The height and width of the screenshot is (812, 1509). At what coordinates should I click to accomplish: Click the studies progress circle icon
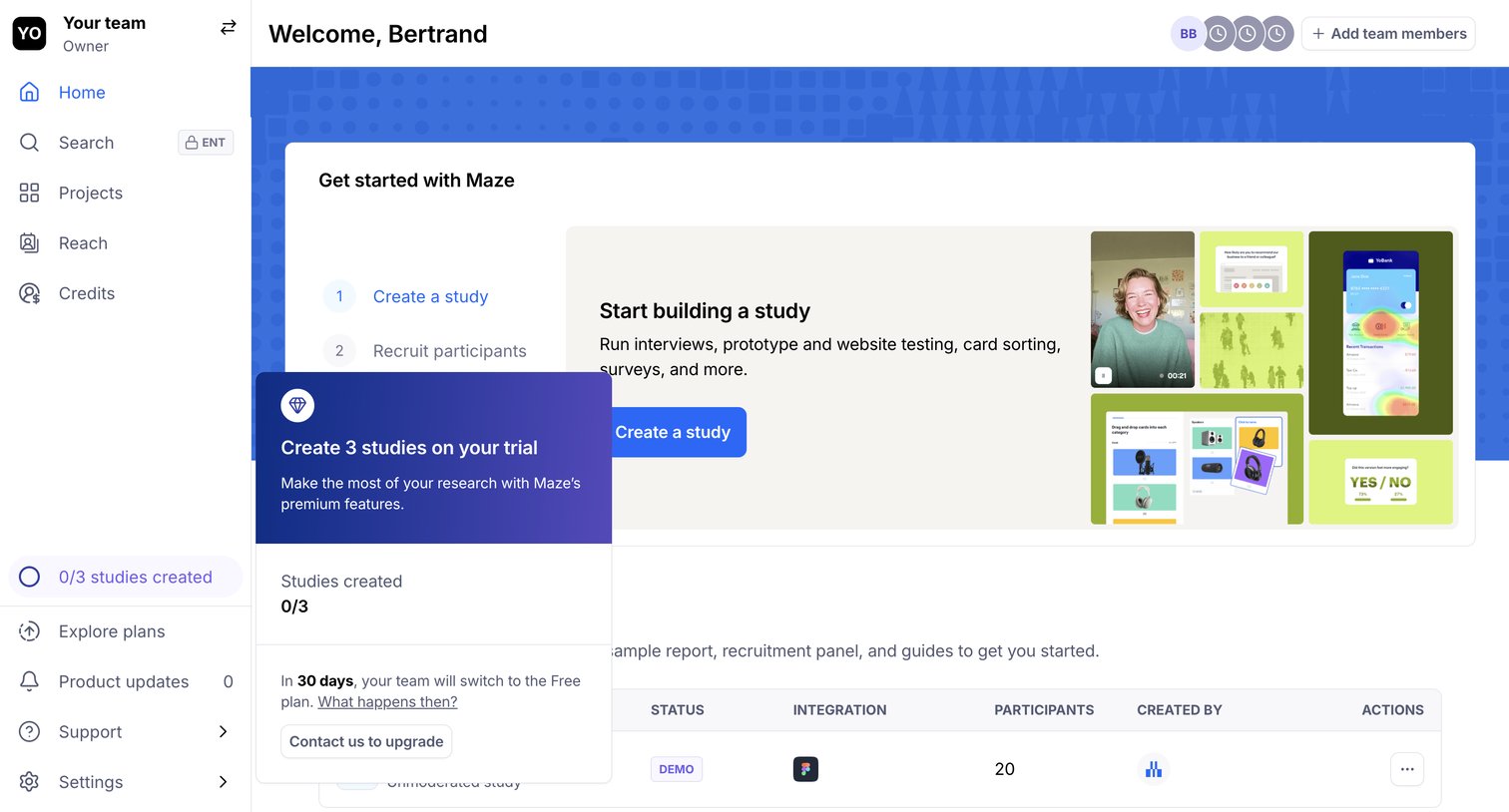pyautogui.click(x=30, y=577)
